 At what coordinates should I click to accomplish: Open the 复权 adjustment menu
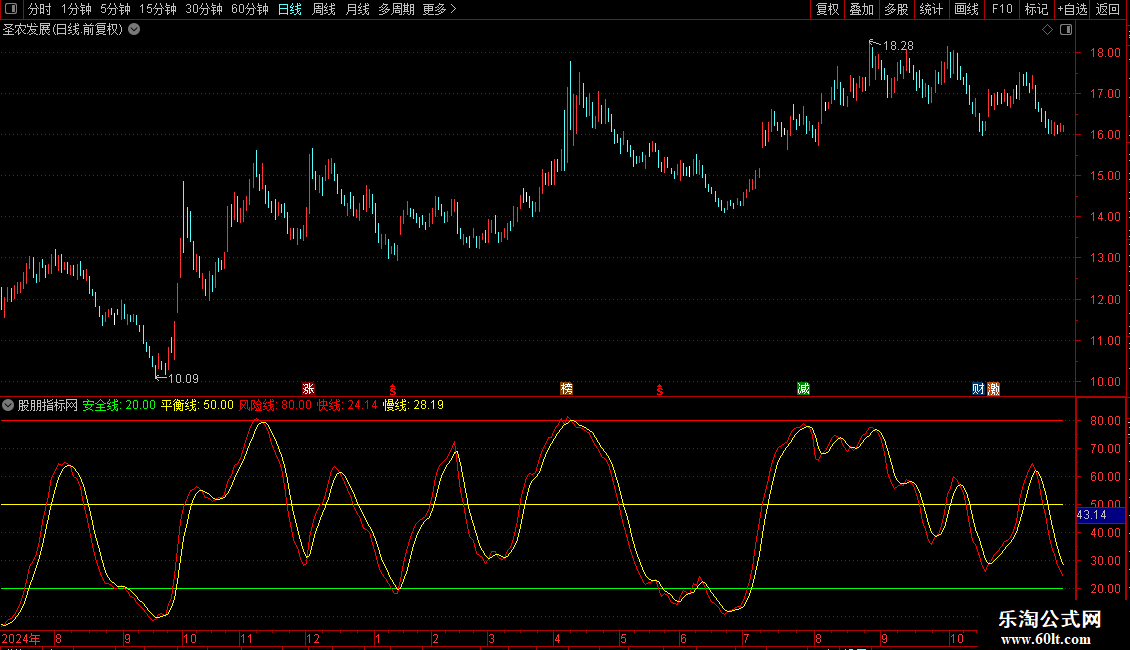coord(827,9)
